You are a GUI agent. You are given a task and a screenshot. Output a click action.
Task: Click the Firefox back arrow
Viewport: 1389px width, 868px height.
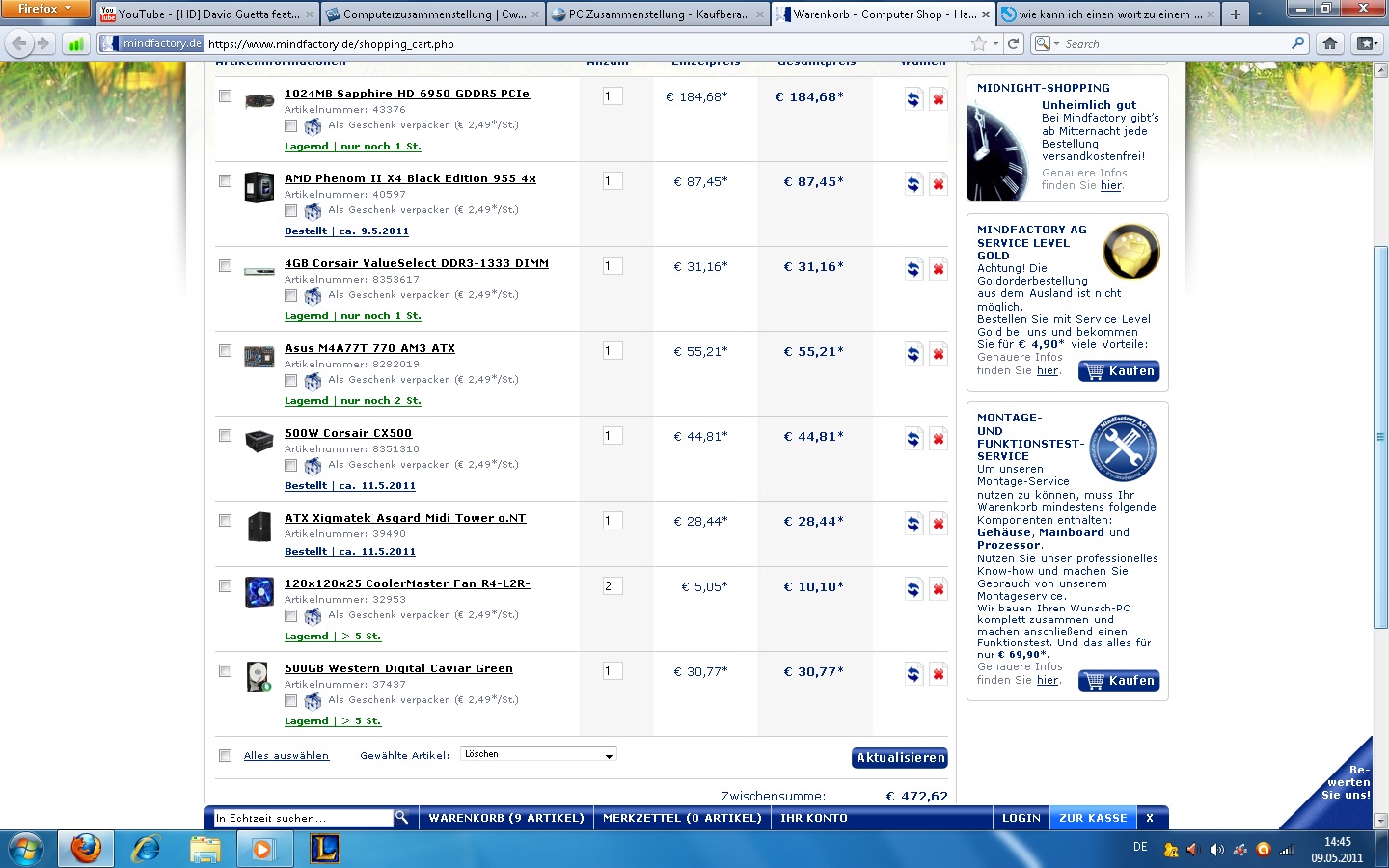pyautogui.click(x=19, y=43)
